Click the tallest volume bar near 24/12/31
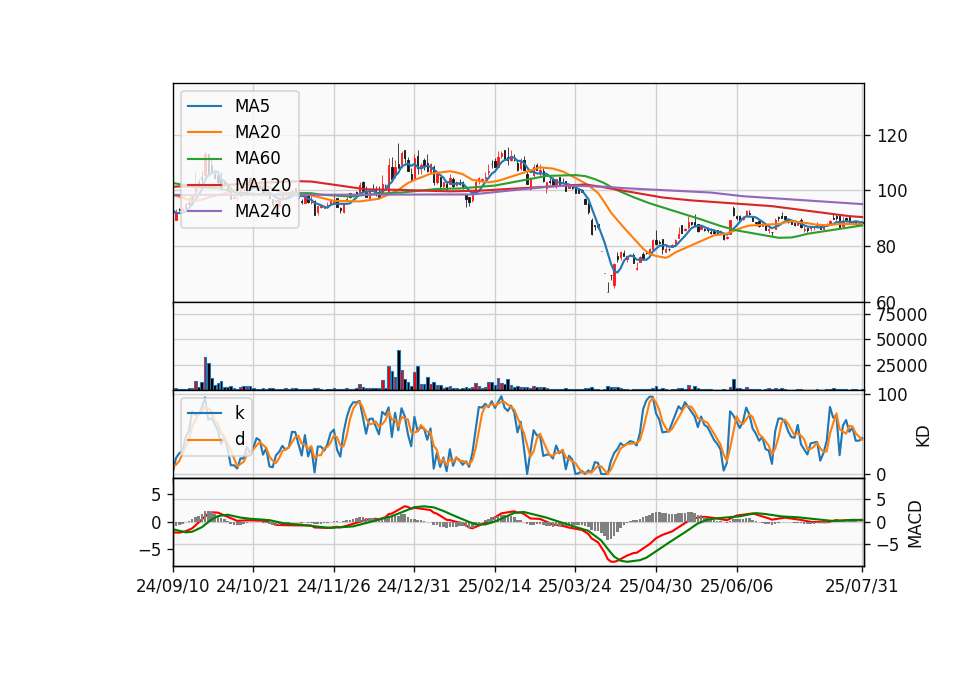 click(399, 370)
